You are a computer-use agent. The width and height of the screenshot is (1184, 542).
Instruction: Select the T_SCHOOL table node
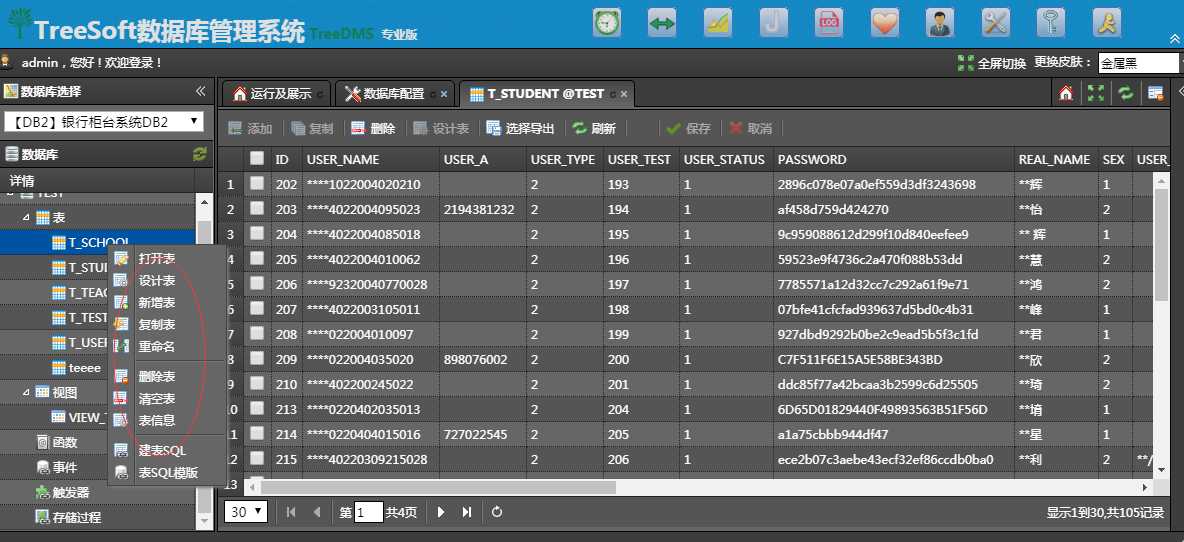(98, 242)
